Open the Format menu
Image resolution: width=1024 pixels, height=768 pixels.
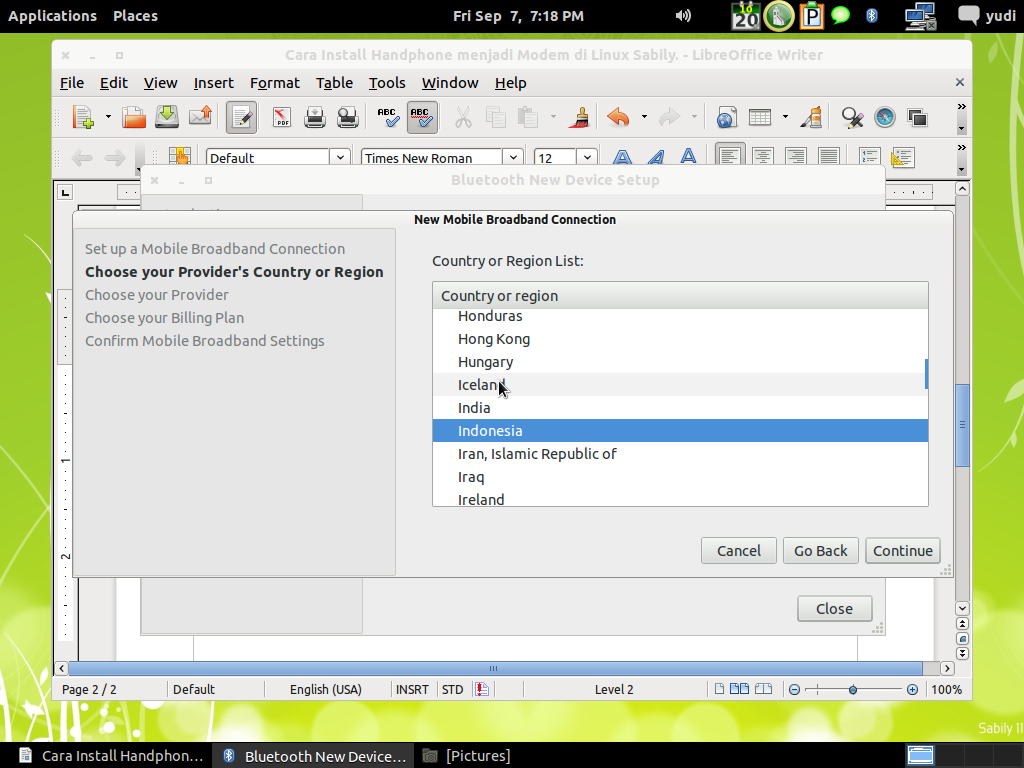(274, 83)
